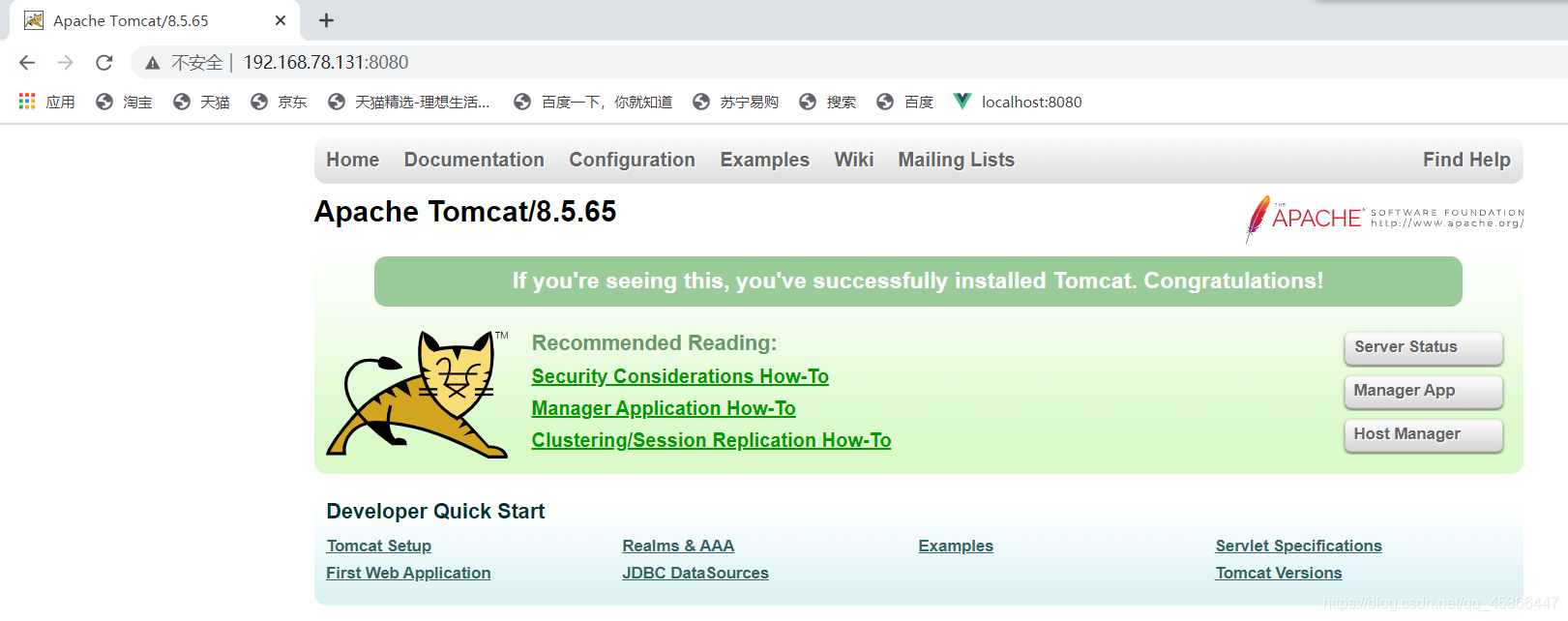Open the 天猫 bookmark
This screenshot has width=1568, height=621.
[x=201, y=102]
